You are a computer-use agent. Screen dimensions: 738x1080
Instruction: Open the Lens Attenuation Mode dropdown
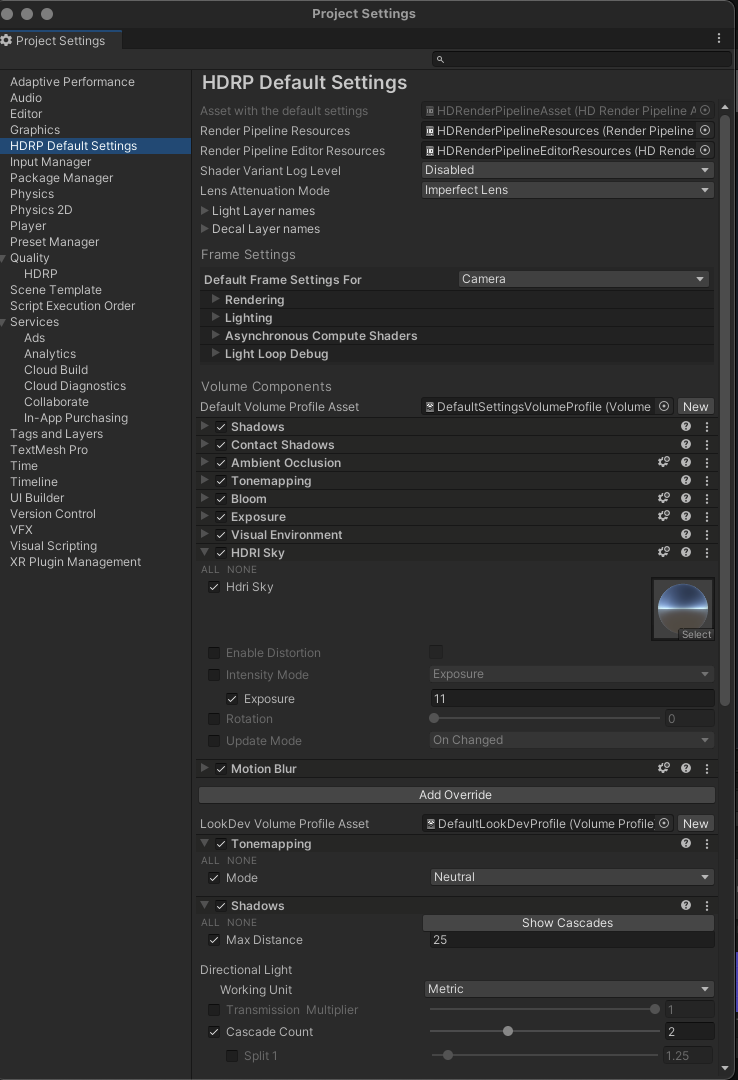point(567,190)
